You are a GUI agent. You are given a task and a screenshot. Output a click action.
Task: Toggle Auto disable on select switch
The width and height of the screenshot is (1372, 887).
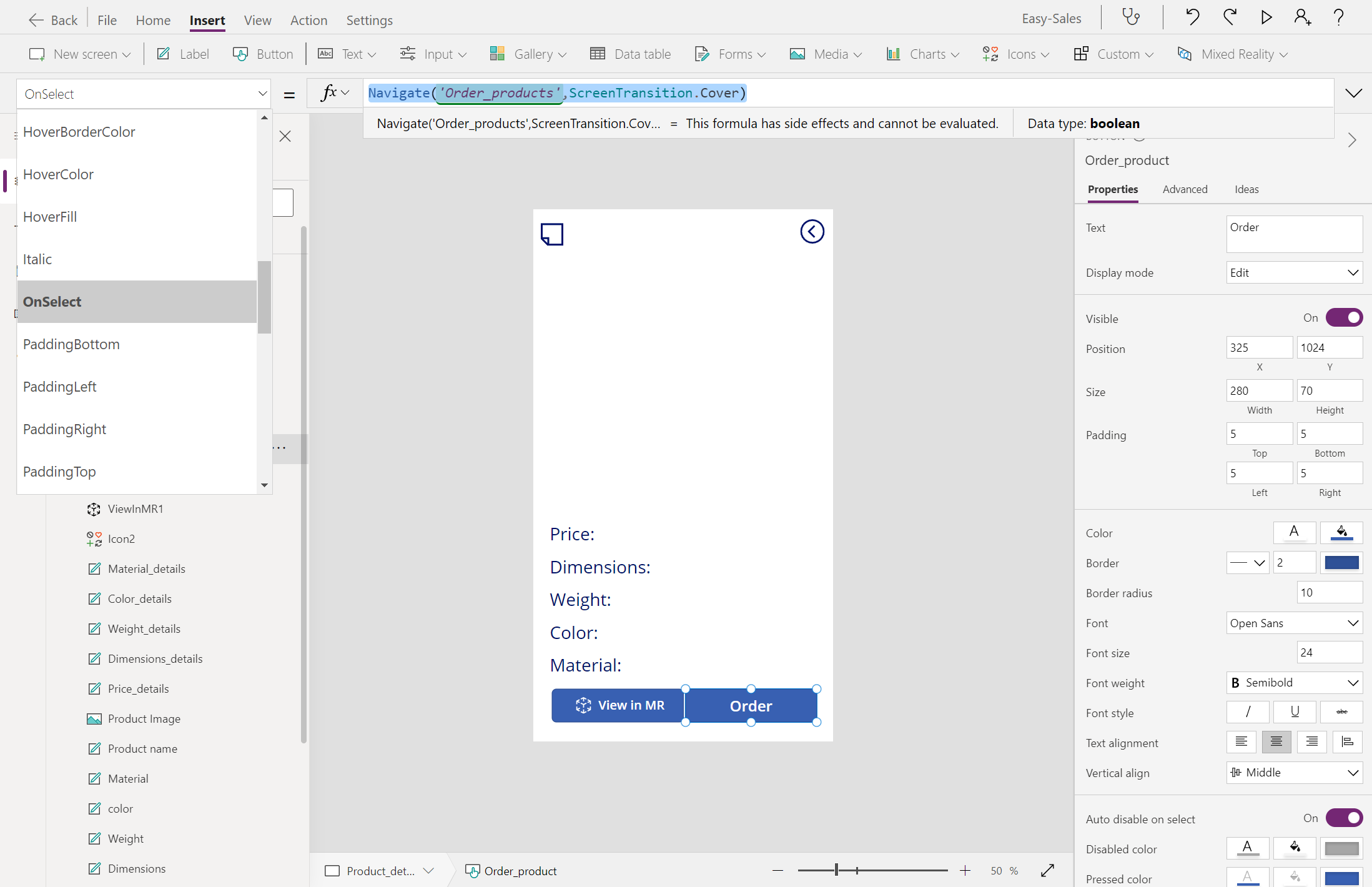coord(1344,818)
